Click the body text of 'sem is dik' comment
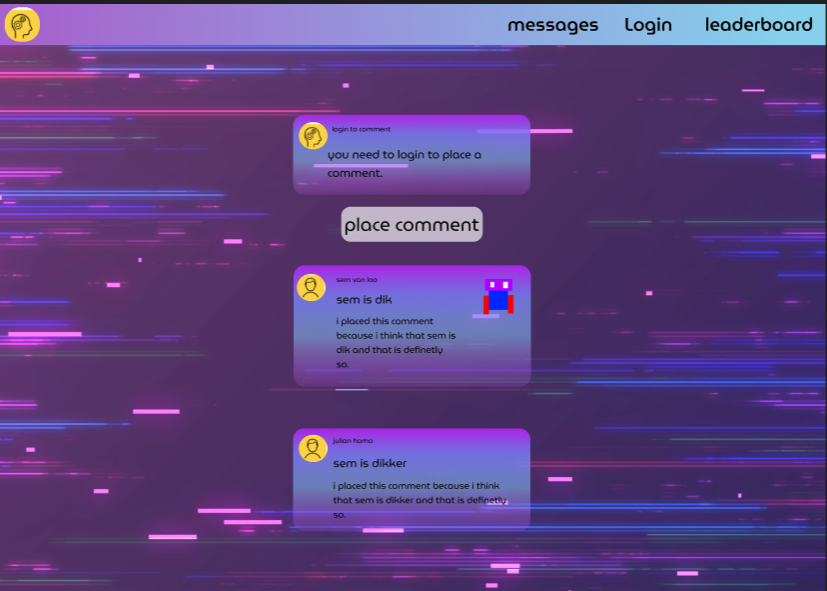This screenshot has width=827, height=591. point(395,342)
